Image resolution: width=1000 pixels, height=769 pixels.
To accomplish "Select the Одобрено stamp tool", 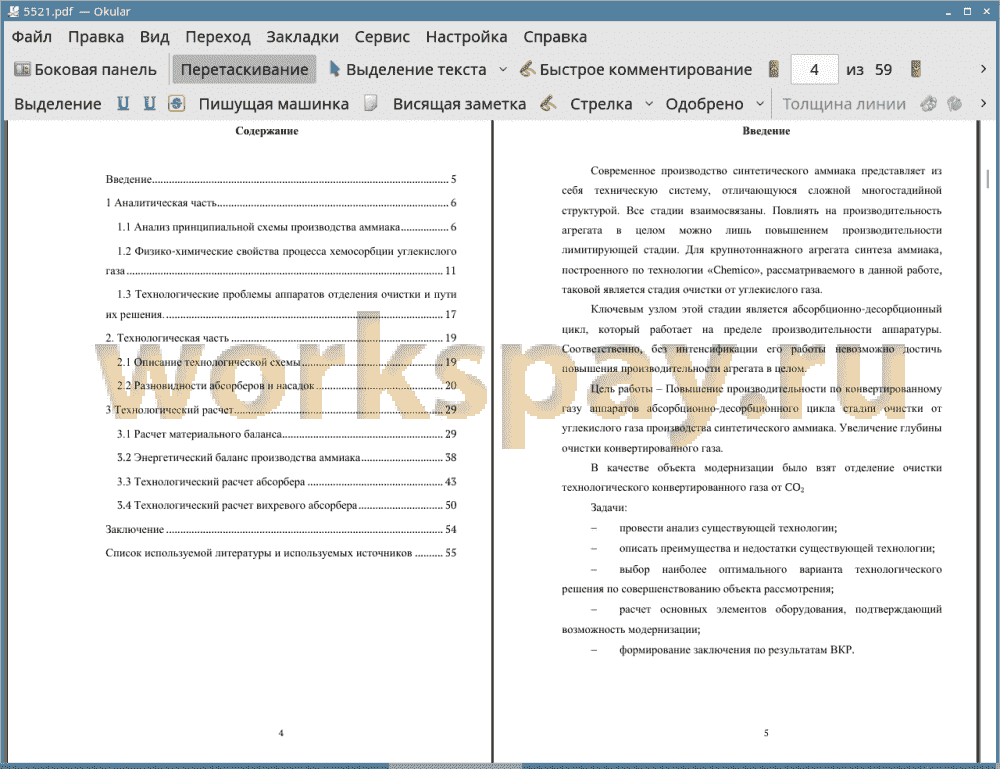I will [x=704, y=104].
